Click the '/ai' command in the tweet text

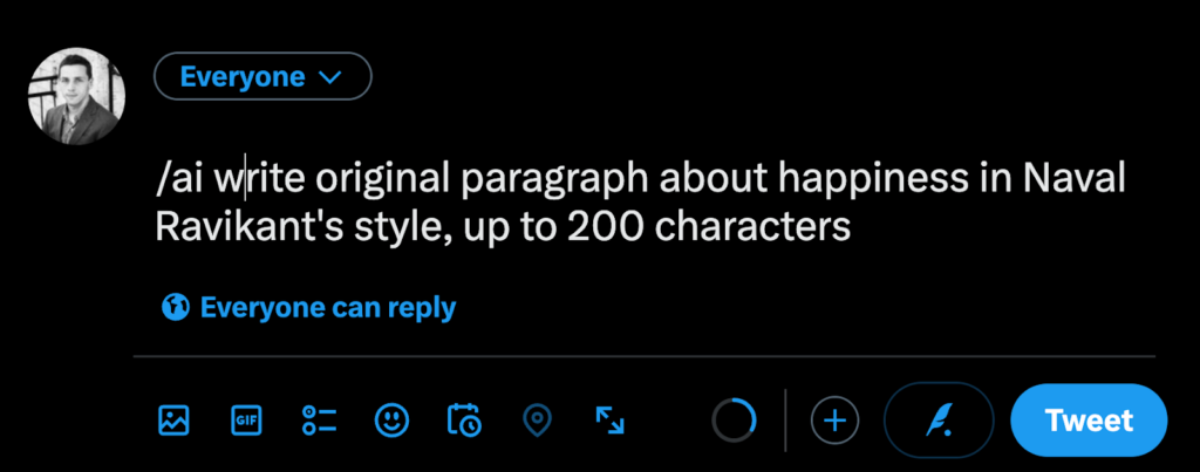[180, 179]
